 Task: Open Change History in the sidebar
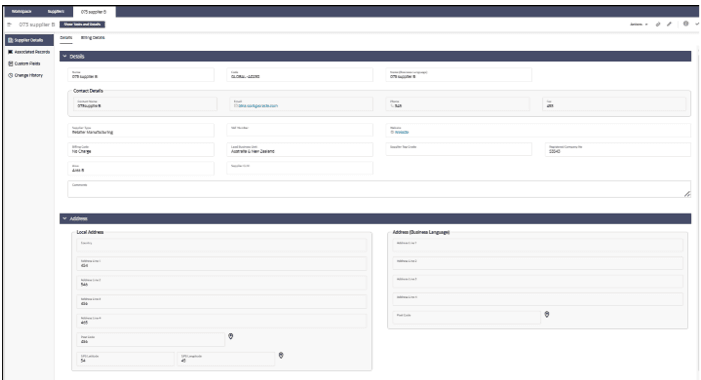tap(30, 75)
